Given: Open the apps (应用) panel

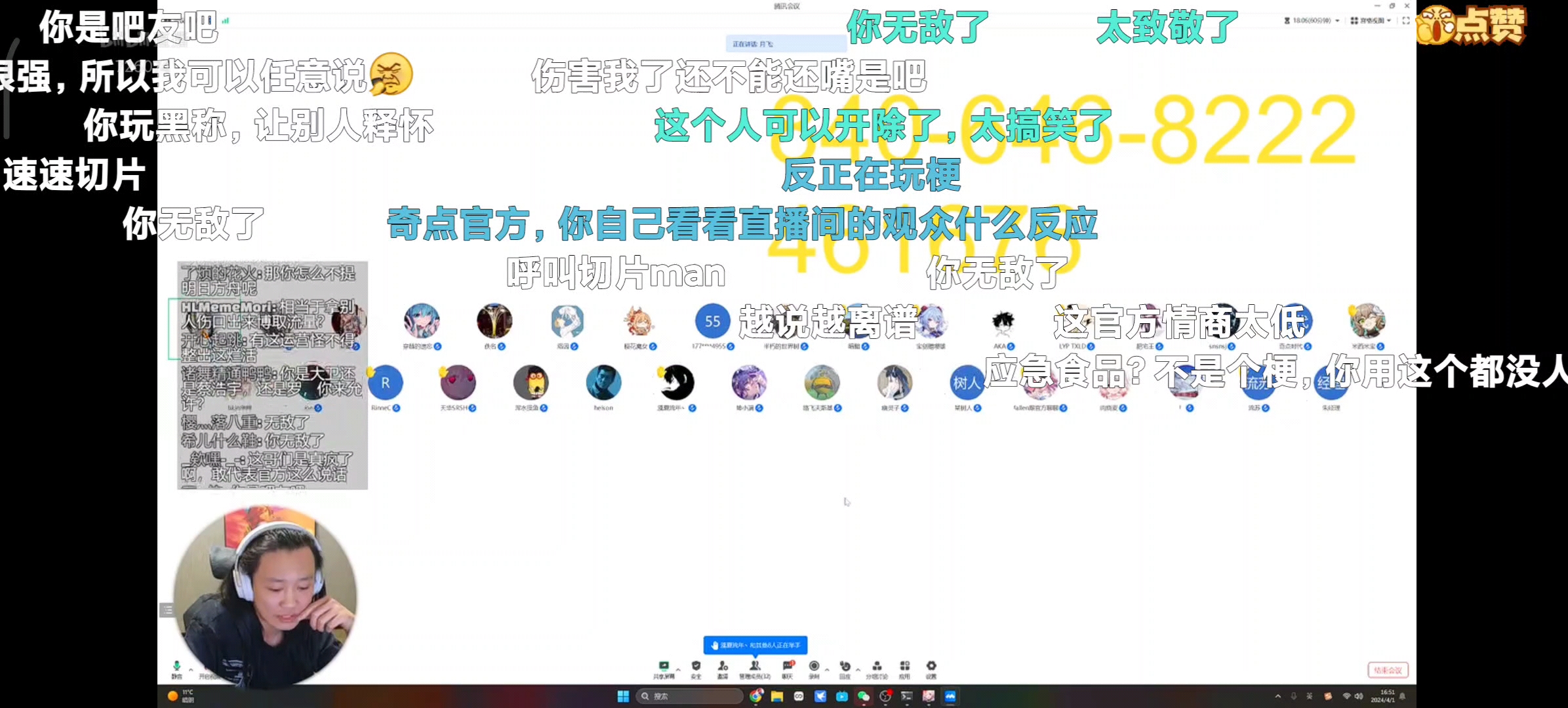Looking at the screenshot, I should pyautogui.click(x=904, y=666).
